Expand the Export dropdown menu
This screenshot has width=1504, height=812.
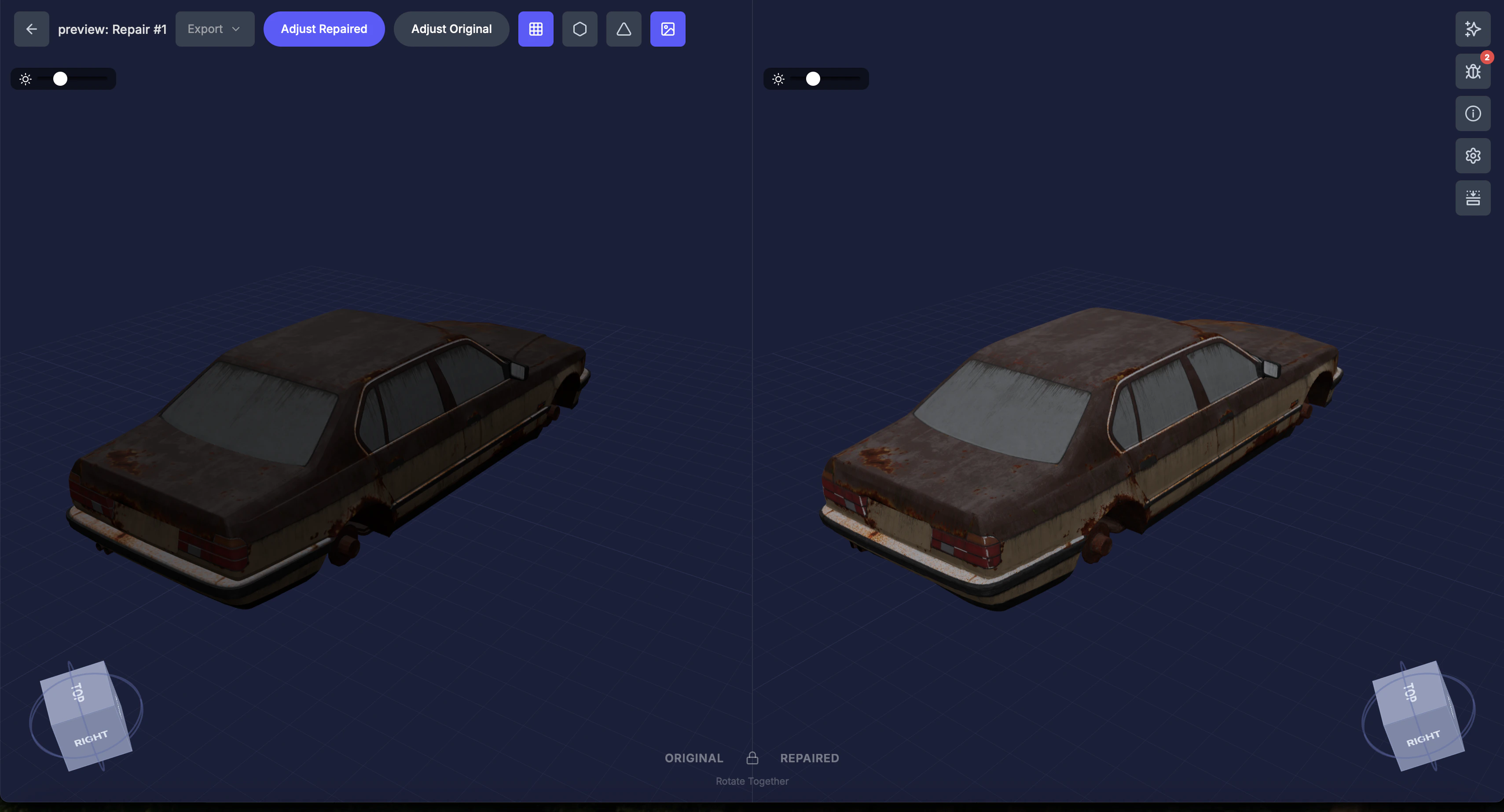(x=214, y=29)
